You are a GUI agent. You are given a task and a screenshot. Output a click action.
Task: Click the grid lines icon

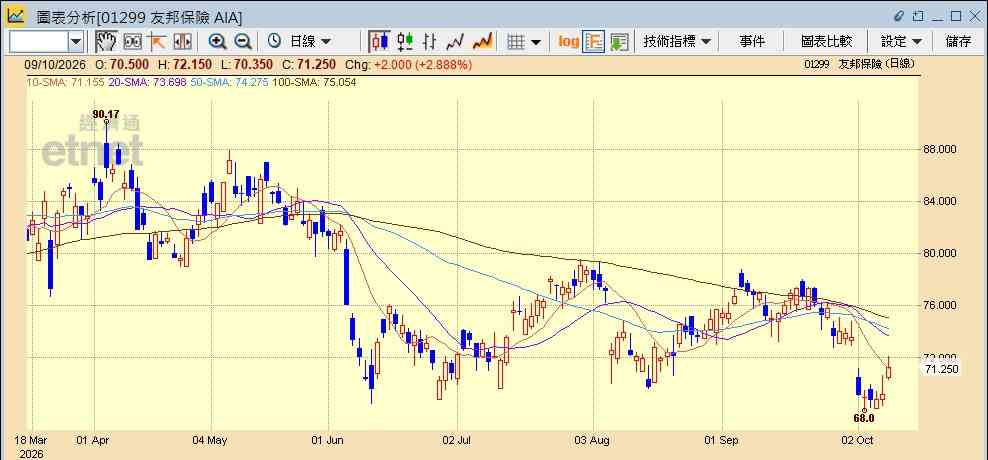pyautogui.click(x=516, y=42)
